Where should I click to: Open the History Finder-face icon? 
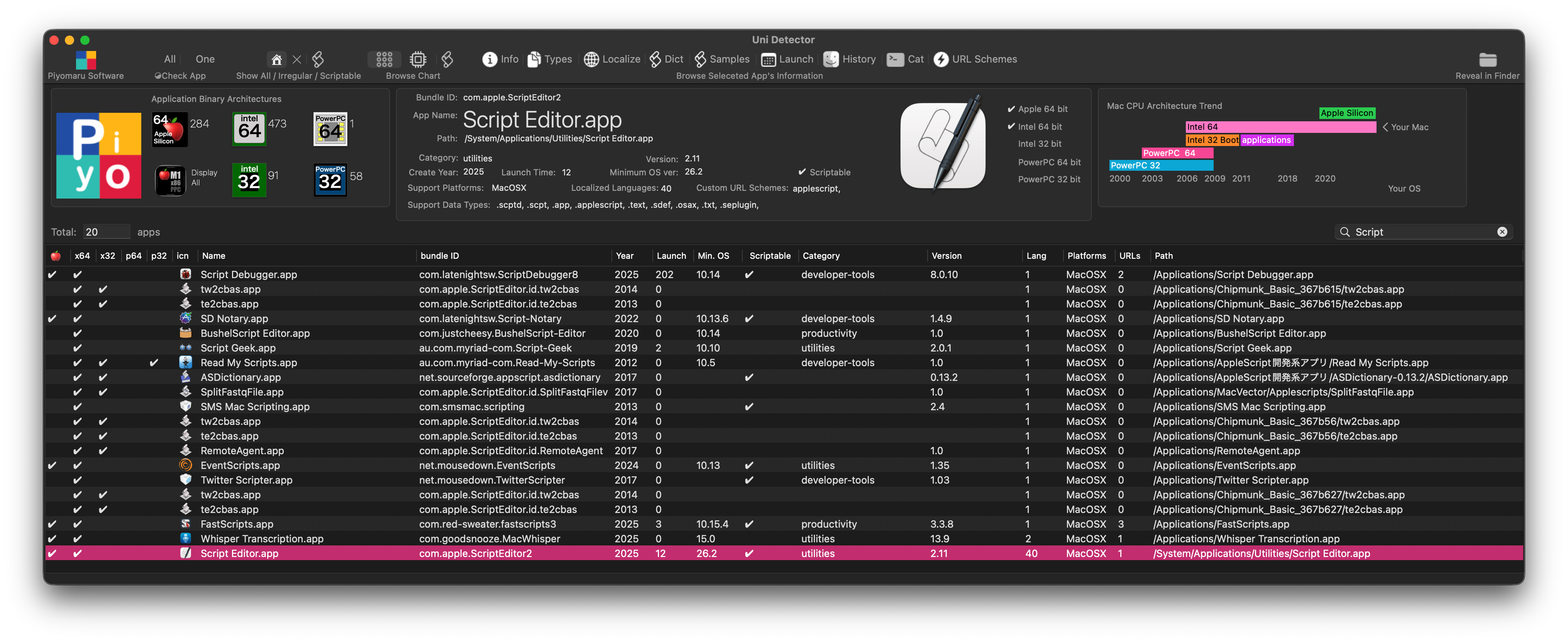tap(831, 59)
